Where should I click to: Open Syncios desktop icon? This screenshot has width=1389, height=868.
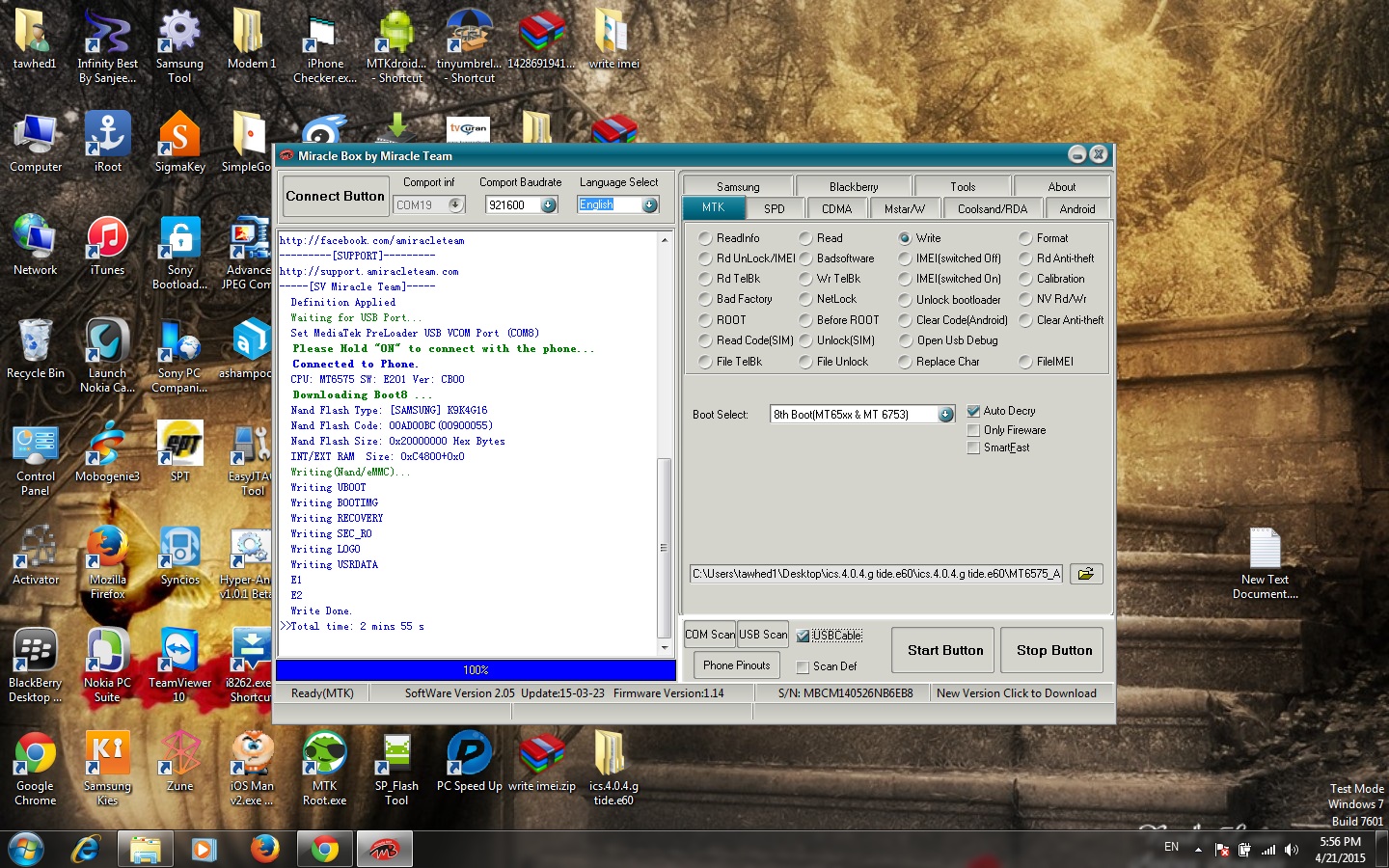[179, 556]
